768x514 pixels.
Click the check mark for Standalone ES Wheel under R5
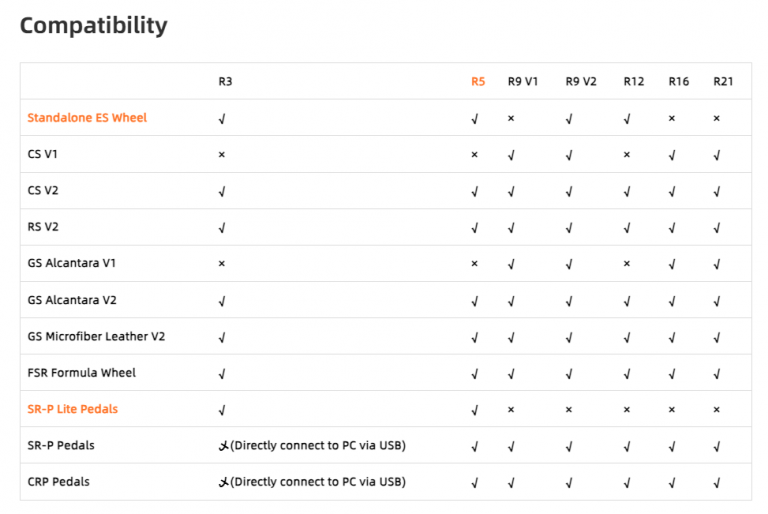tap(475, 119)
